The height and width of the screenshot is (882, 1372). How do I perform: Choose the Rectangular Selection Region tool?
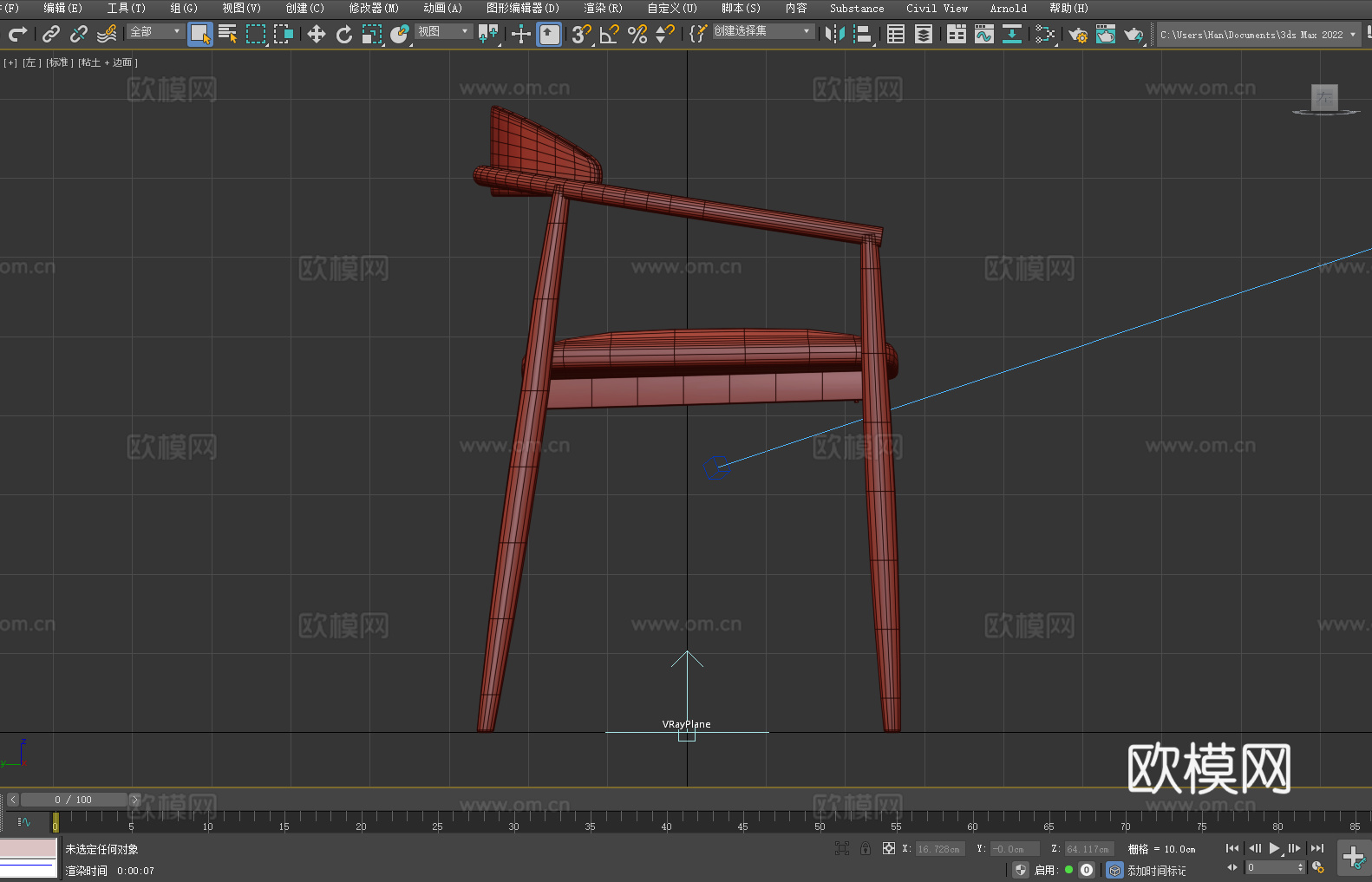(256, 34)
